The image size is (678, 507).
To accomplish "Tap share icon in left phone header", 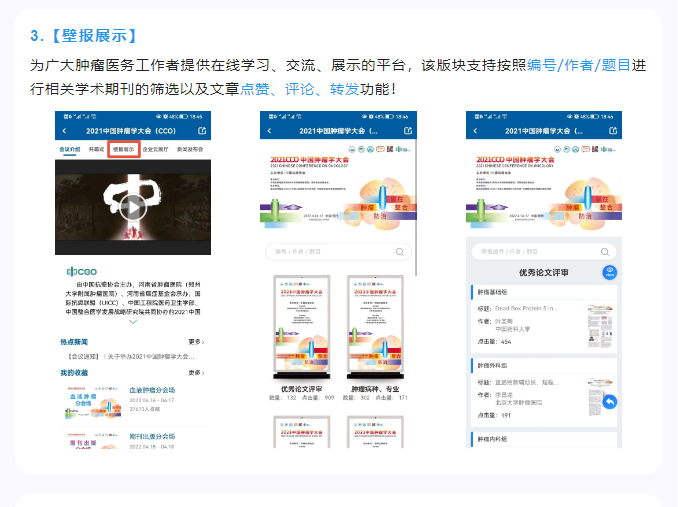I will click(x=202, y=131).
